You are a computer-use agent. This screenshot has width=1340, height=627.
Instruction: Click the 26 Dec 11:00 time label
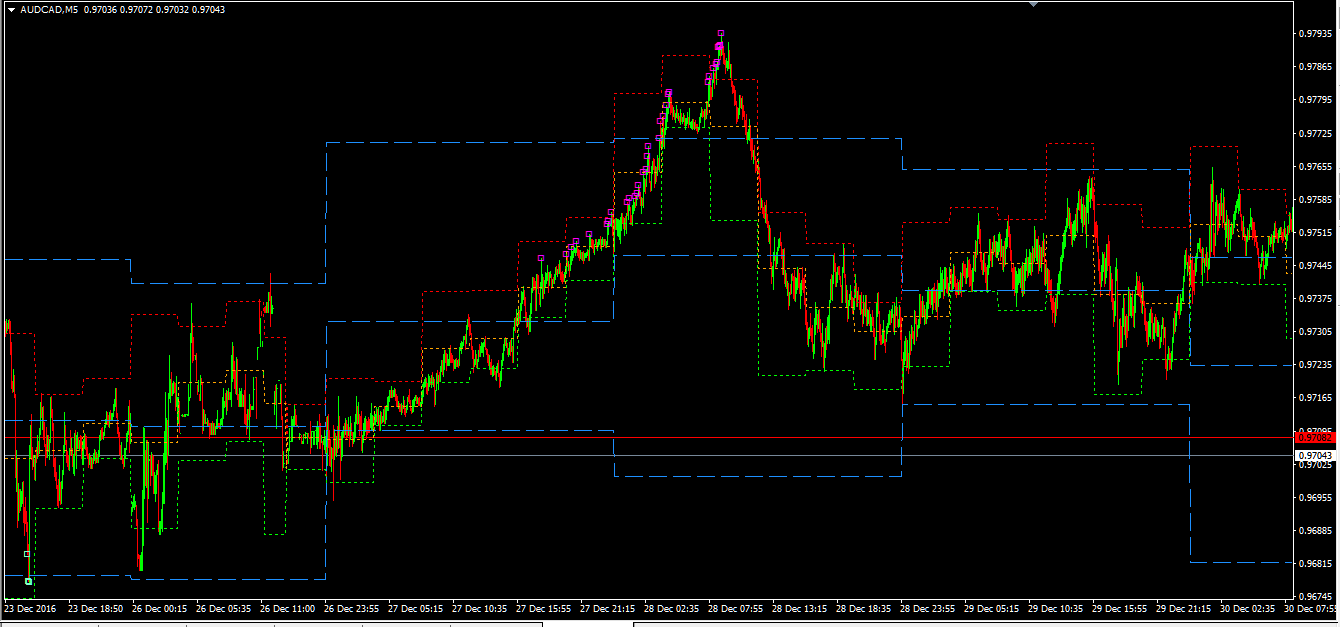coord(287,608)
